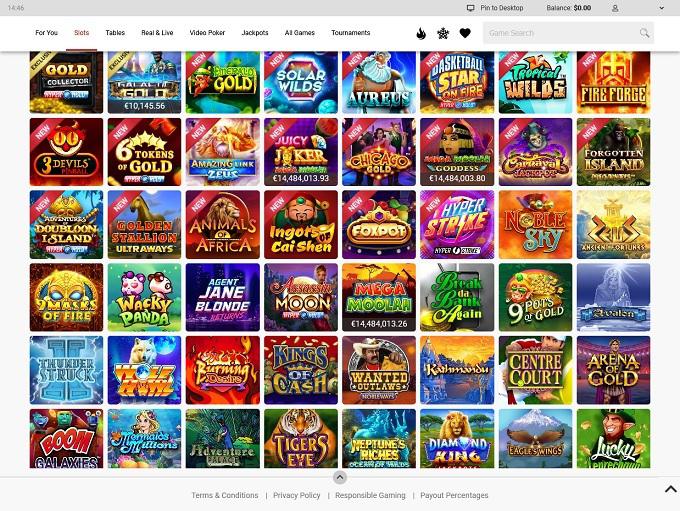
Task: Click the search magnifier icon
Action: (x=644, y=33)
